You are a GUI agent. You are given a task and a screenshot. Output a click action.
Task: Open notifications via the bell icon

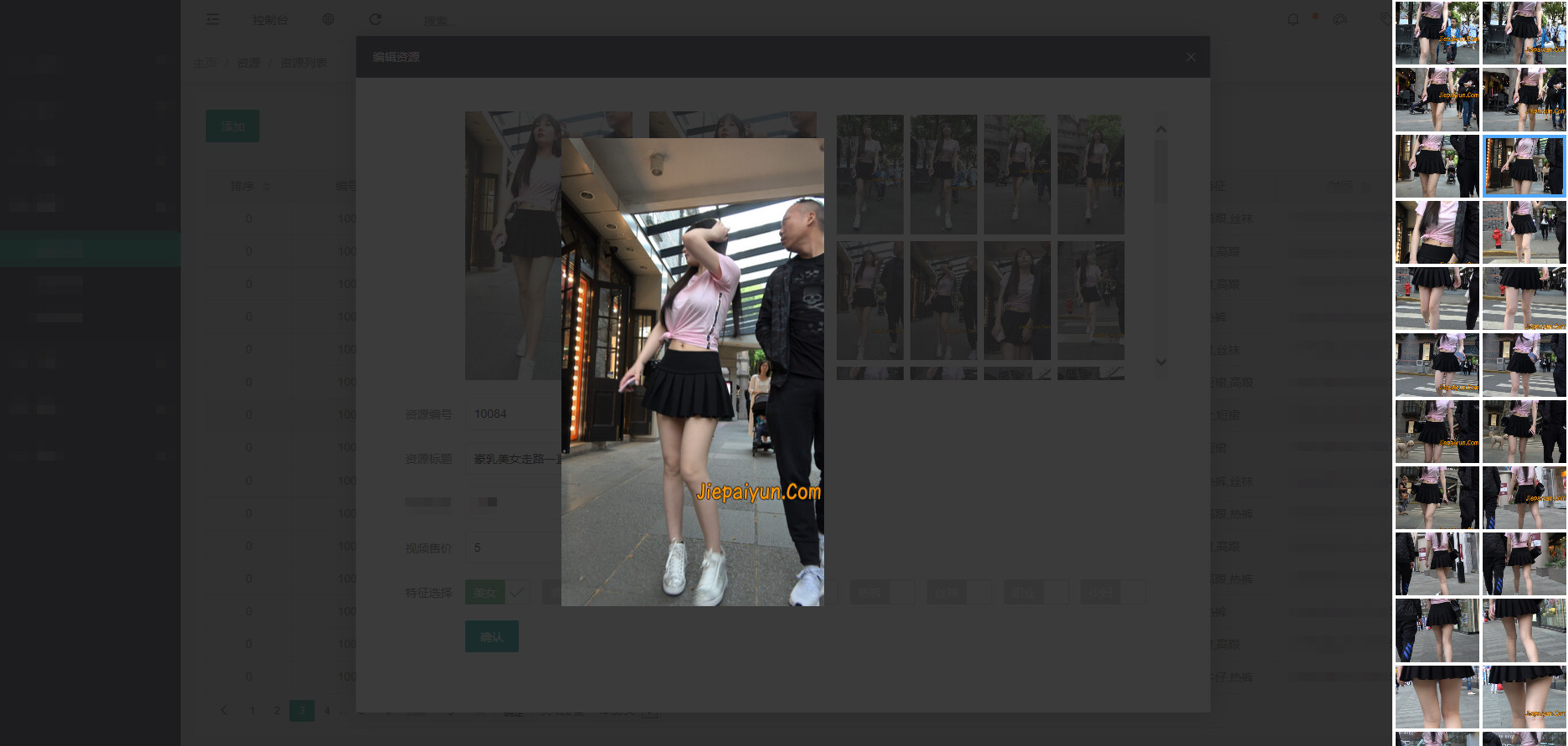click(1293, 19)
